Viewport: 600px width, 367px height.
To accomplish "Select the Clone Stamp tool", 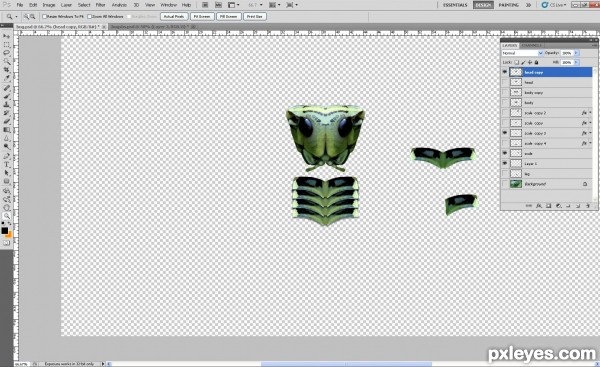I will [7, 104].
